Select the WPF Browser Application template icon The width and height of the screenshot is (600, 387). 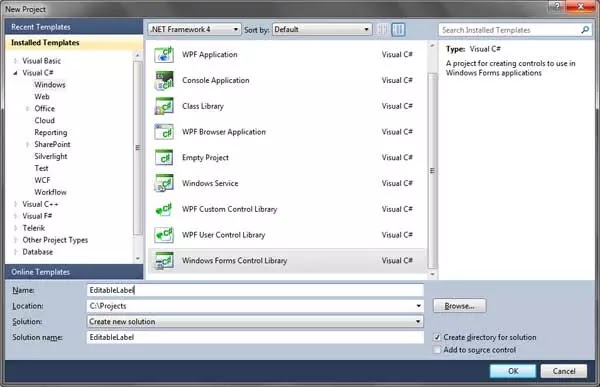164,132
